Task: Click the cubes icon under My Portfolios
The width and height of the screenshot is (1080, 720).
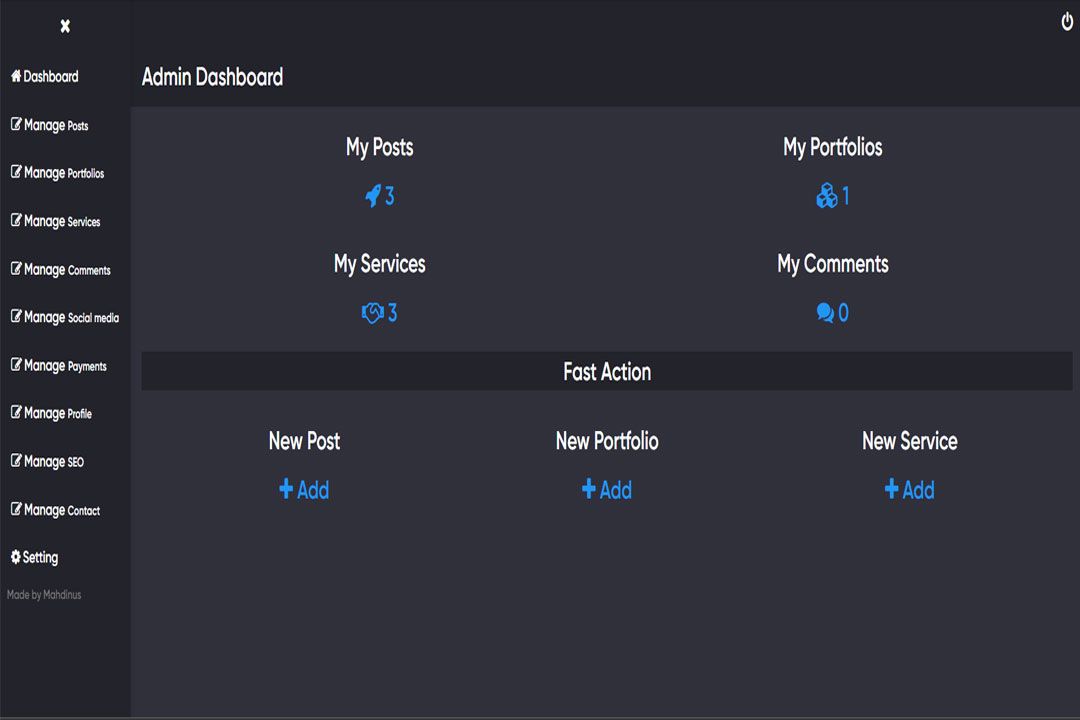Action: point(827,196)
